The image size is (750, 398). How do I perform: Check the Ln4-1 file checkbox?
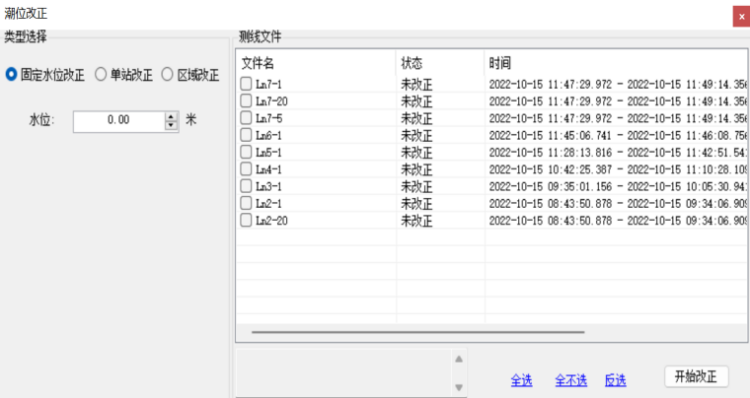pos(246,169)
